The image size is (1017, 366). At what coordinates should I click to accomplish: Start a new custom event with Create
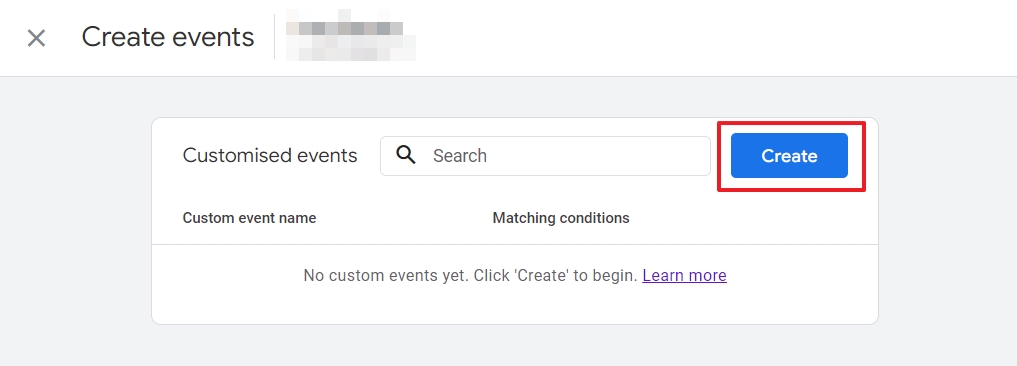coord(789,156)
